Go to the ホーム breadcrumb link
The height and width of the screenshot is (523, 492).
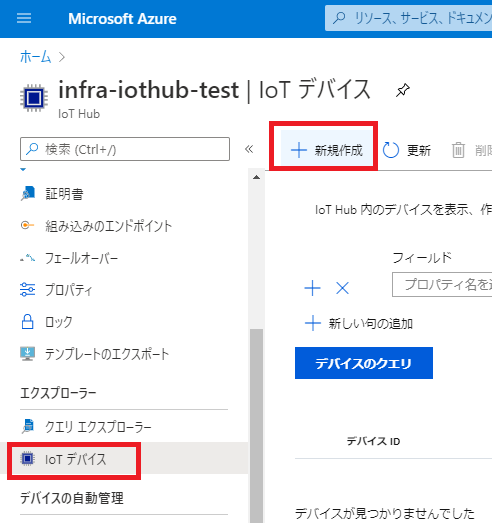coord(35,57)
